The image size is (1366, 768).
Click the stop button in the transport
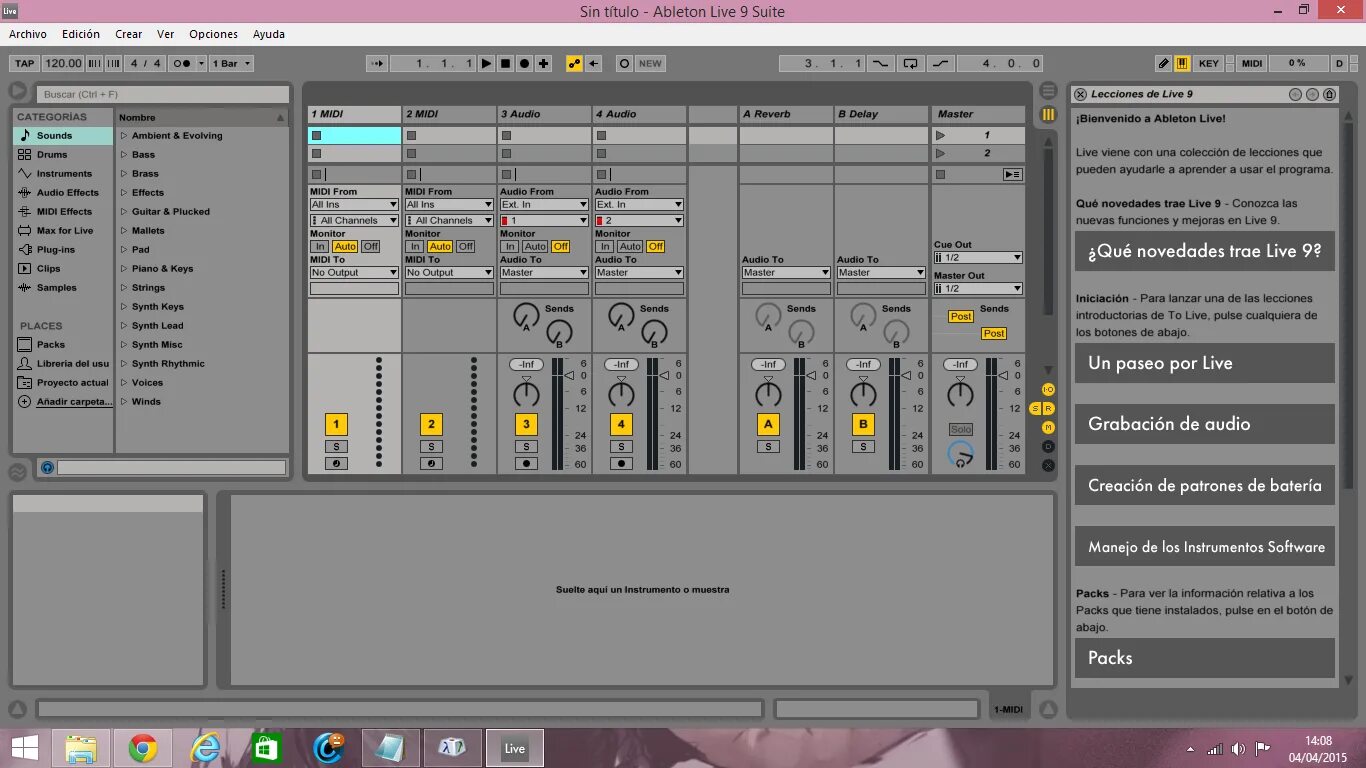coord(504,63)
